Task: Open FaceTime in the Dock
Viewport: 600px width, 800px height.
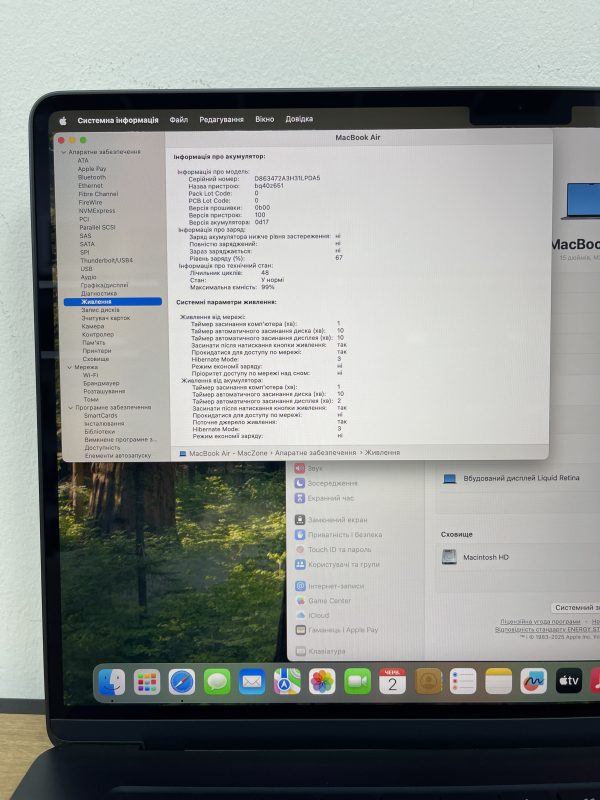Action: point(358,682)
